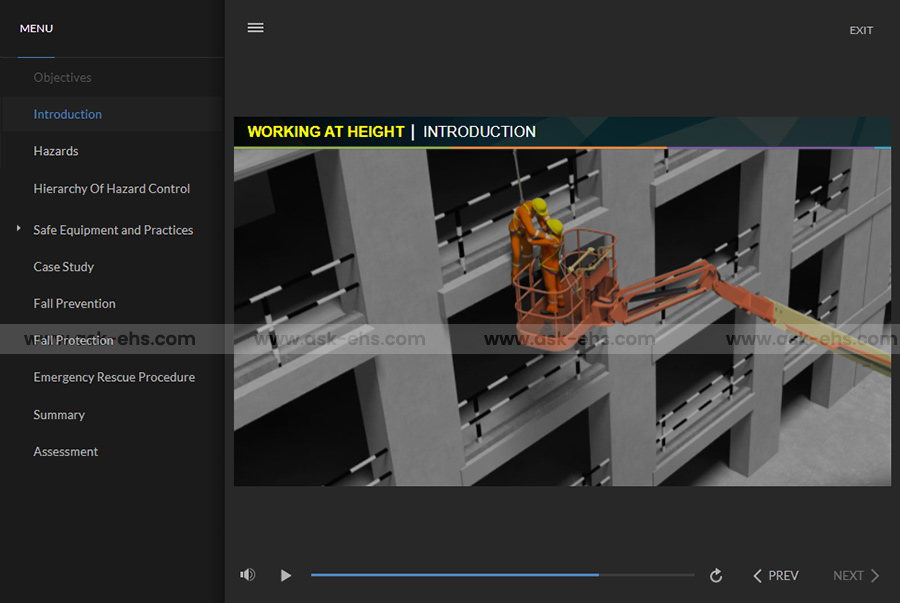Go to previous slide with PREV

(x=776, y=576)
